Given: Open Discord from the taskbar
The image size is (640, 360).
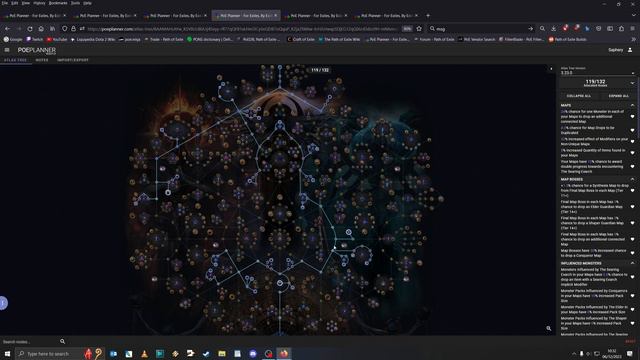Looking at the screenshot, I should click(x=253, y=354).
